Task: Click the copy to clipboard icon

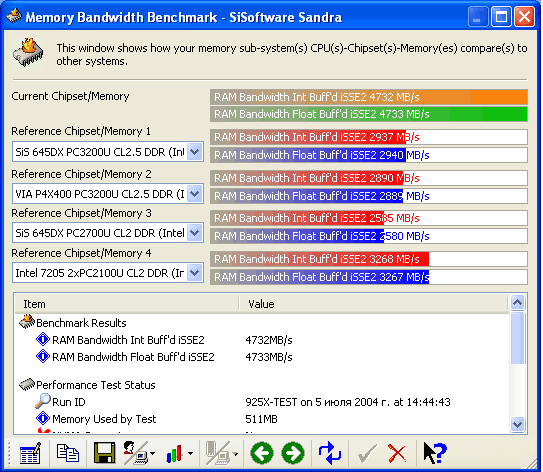Action: click(68, 453)
